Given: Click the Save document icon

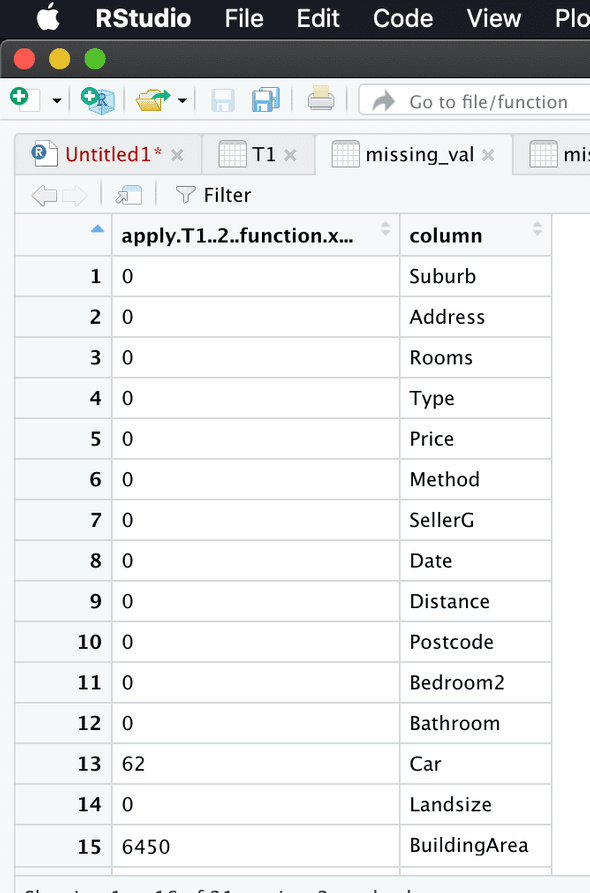Looking at the screenshot, I should pos(223,101).
